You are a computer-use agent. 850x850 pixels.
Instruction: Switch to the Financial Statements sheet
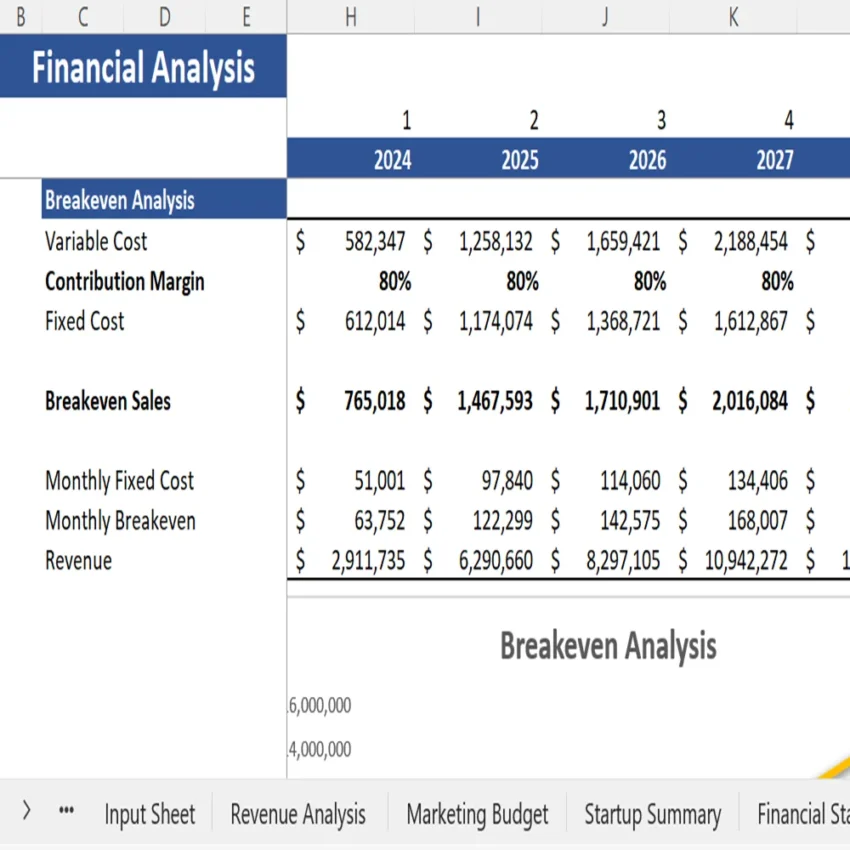click(x=804, y=814)
